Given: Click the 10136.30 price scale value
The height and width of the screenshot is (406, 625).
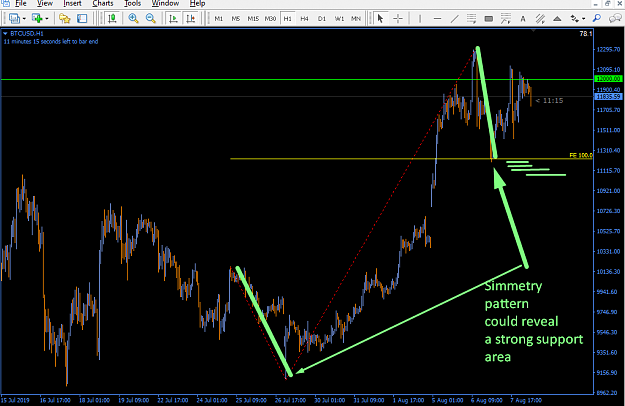Looking at the screenshot, I should tap(608, 272).
